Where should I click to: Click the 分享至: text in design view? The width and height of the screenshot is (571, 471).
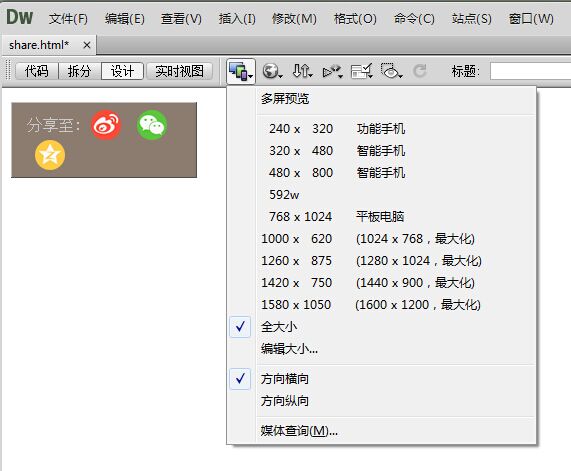53,125
